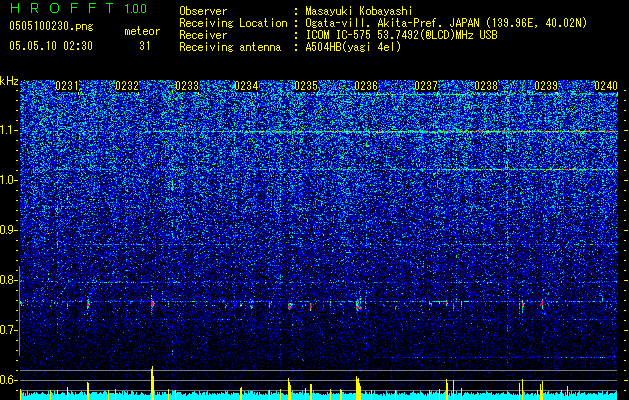The image size is (629, 400).
Task: Click the 0231 time marker
Action: coord(67,86)
